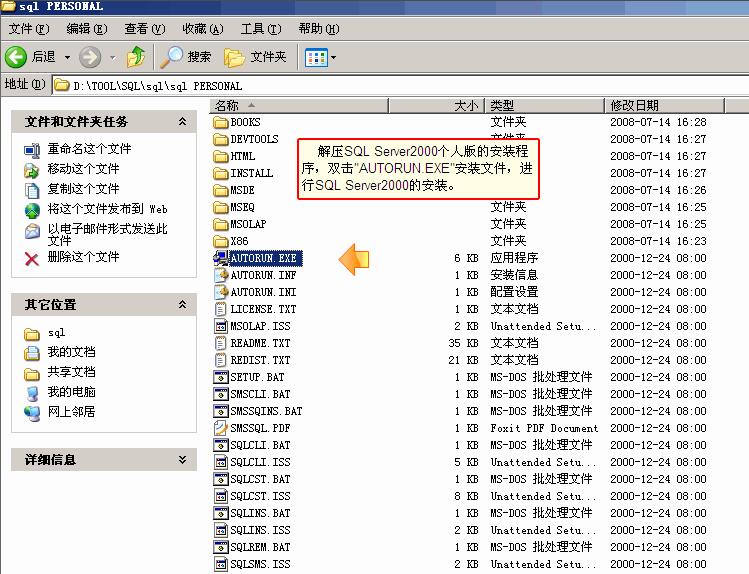The width and height of the screenshot is (749, 574).
Task: Collapse the 其它位置 panel
Action: [182, 305]
